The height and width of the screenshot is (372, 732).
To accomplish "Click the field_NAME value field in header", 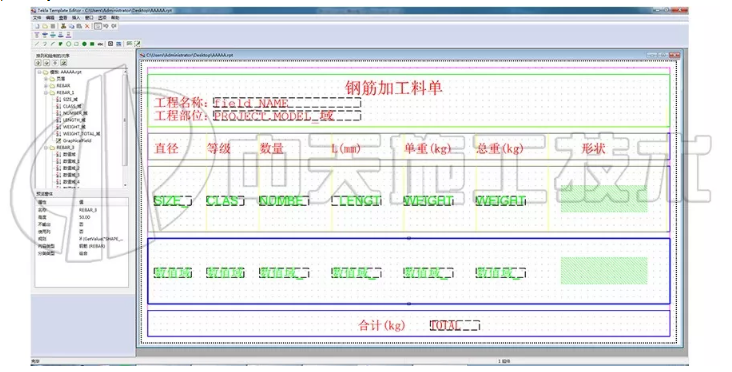I will point(287,103).
